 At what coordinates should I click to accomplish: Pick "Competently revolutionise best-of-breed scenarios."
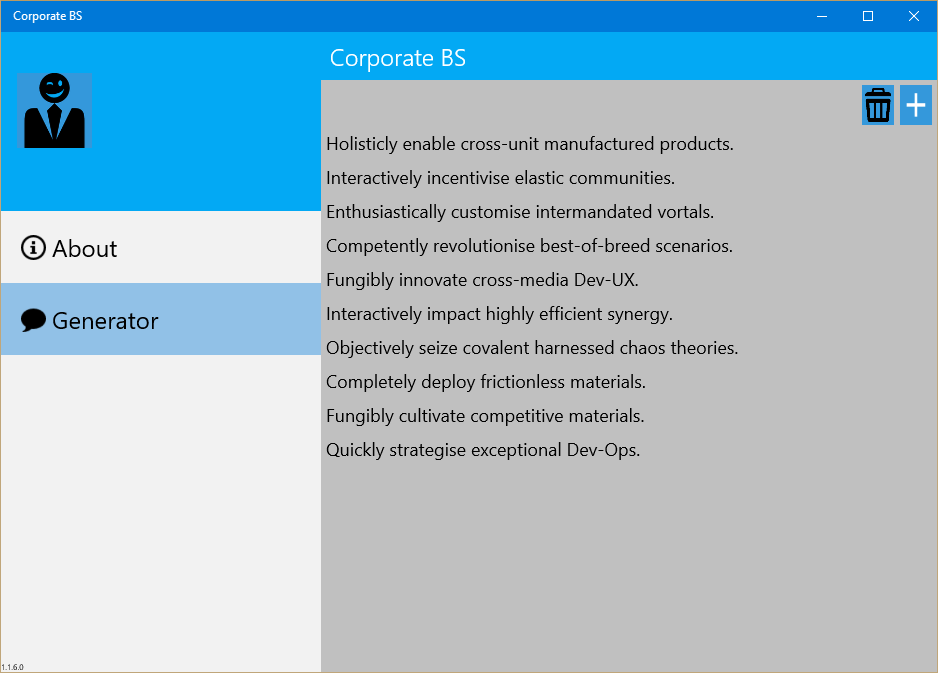click(529, 246)
